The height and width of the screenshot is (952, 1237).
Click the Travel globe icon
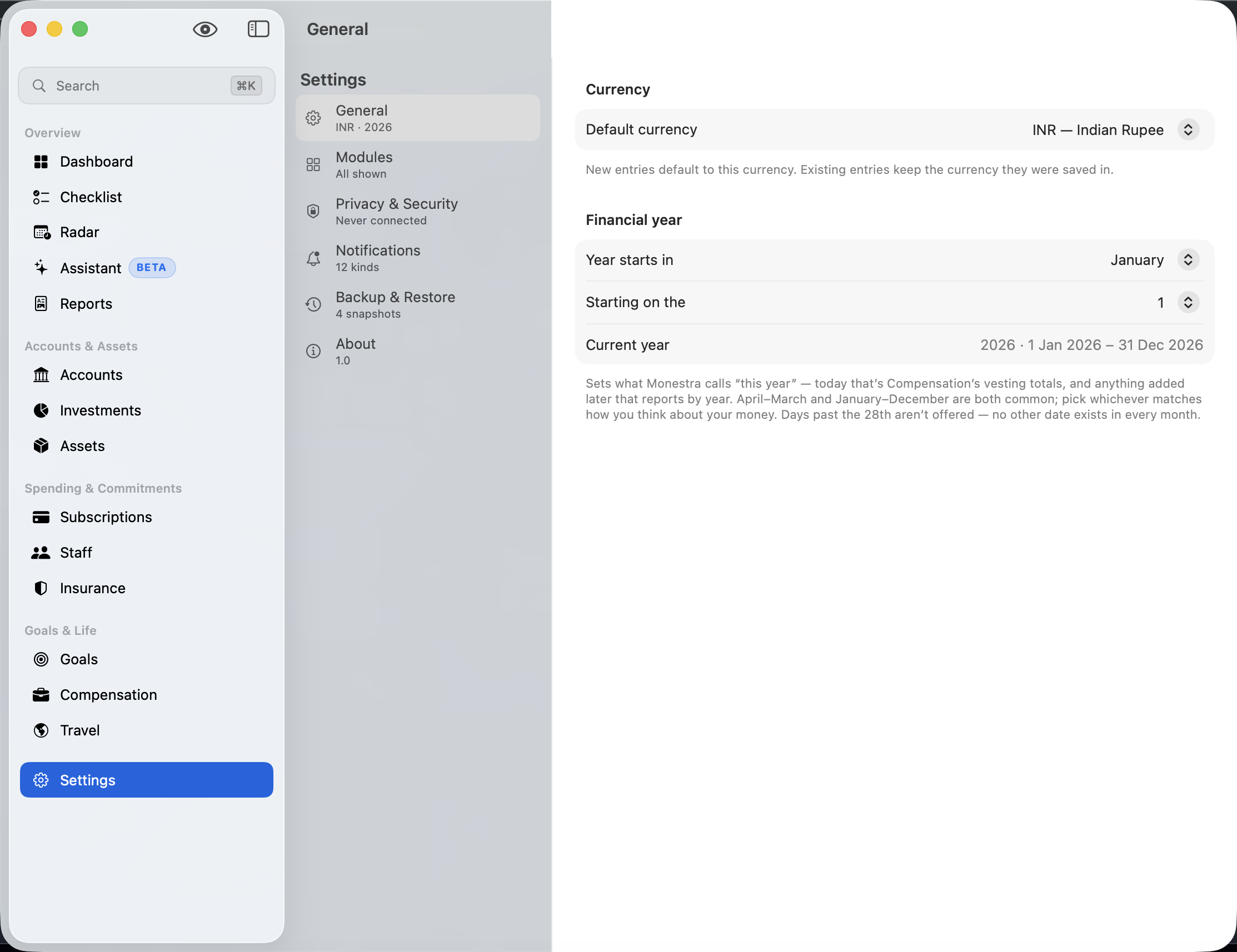41,731
